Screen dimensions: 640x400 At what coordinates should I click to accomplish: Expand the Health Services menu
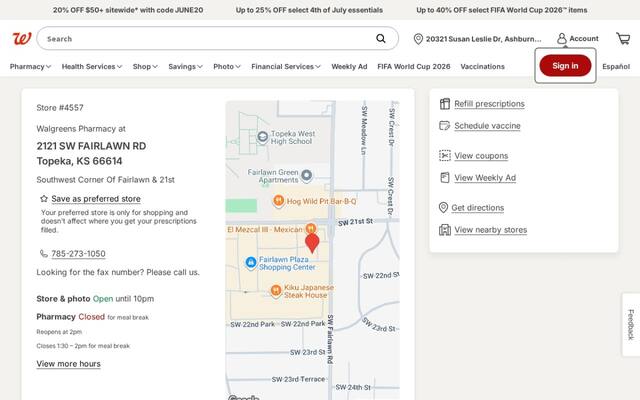[92, 66]
